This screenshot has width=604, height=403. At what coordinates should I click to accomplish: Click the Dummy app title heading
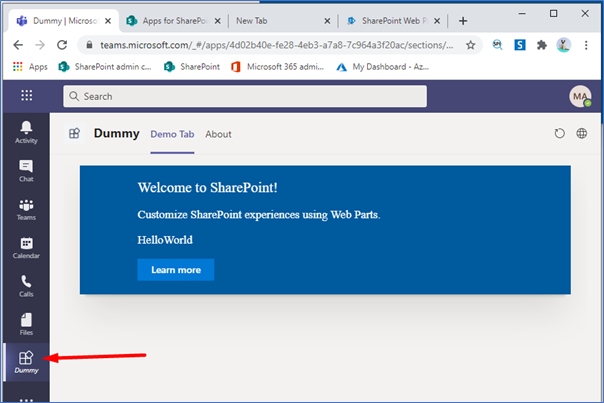point(116,133)
